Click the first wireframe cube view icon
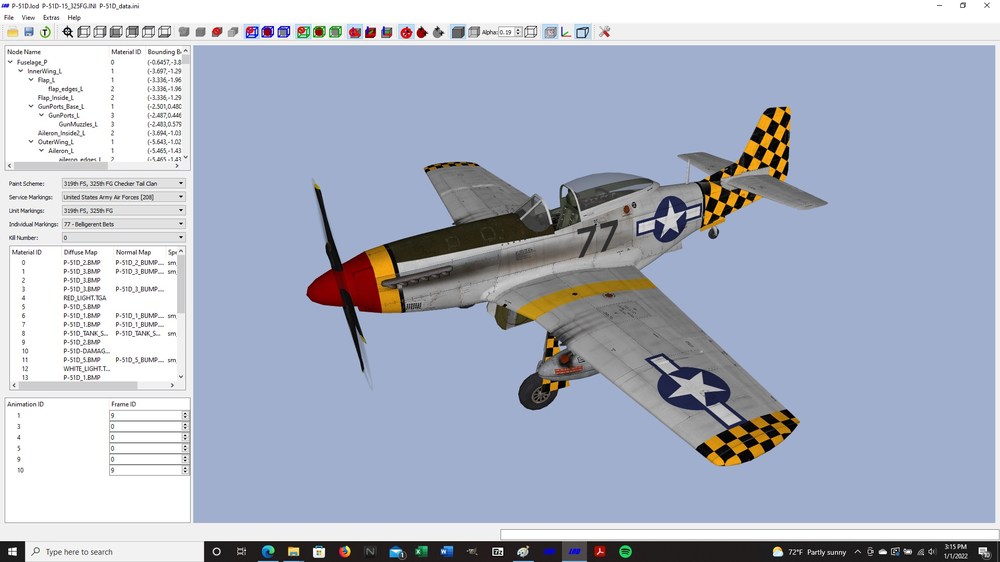1000x562 pixels. pos(84,32)
